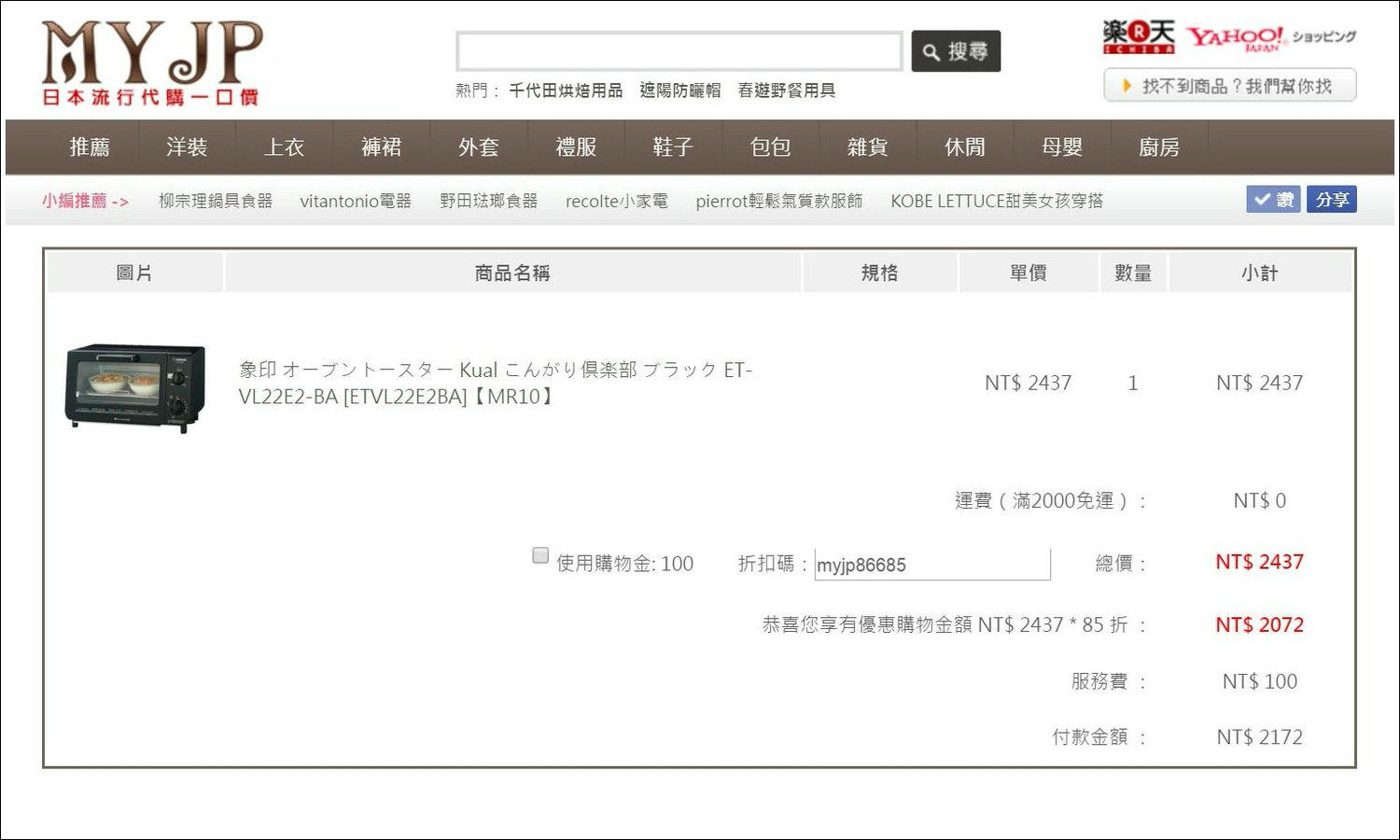Image resolution: width=1400 pixels, height=840 pixels.
Task: Click the service fee NT$ 100
Action: point(1260,681)
